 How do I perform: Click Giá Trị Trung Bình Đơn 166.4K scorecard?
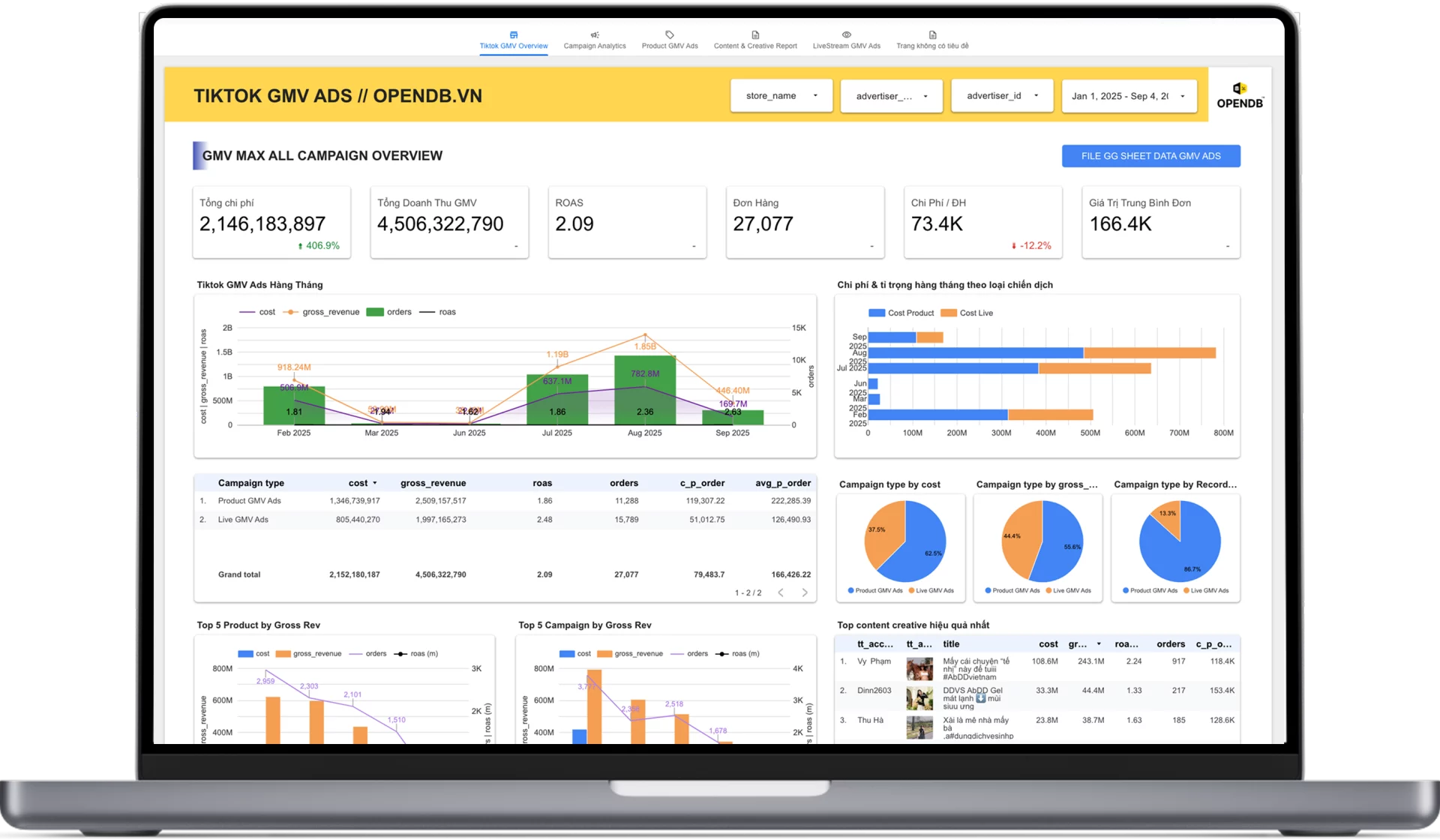[x=1160, y=223]
